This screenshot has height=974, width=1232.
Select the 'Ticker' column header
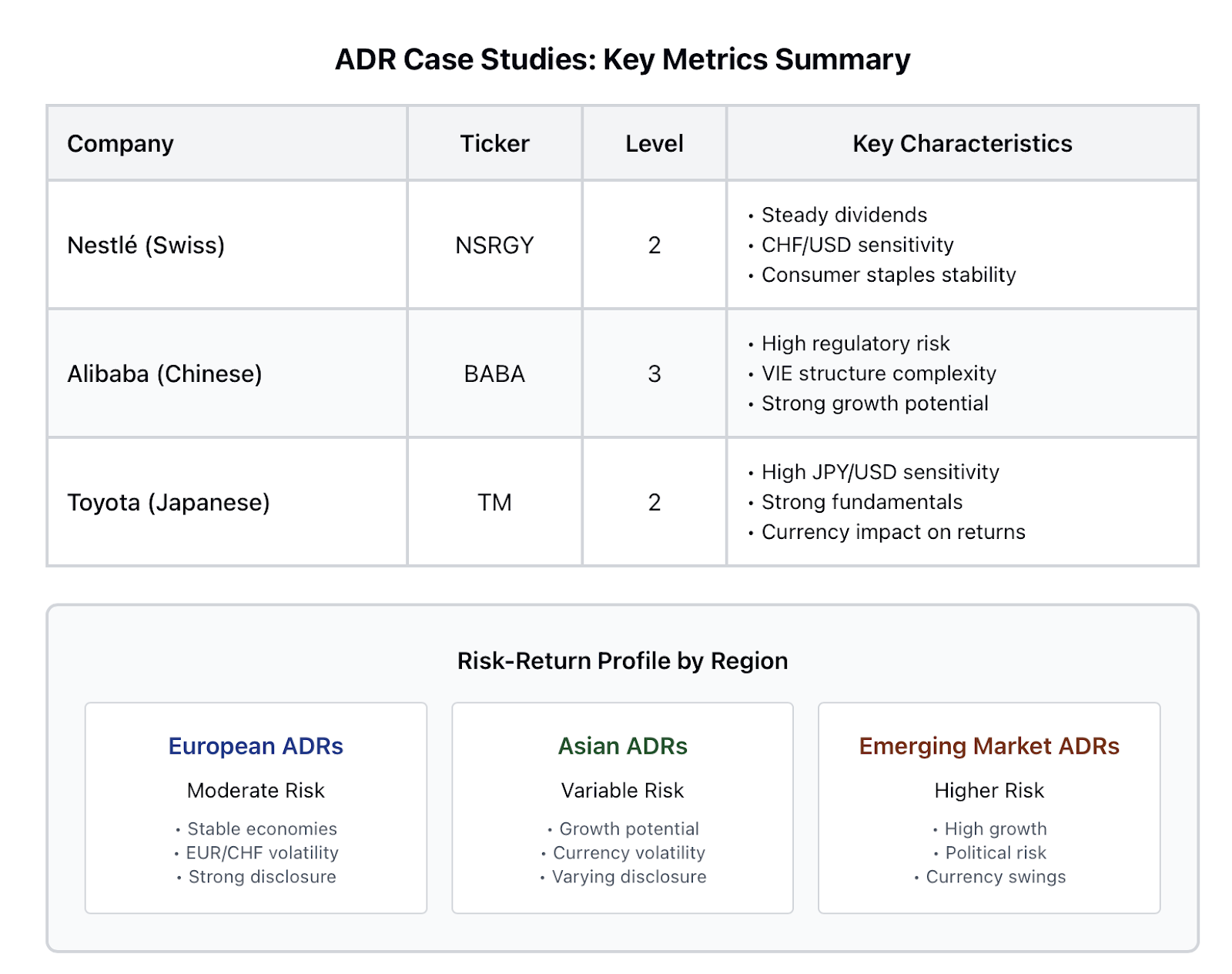pyautogui.click(x=494, y=143)
